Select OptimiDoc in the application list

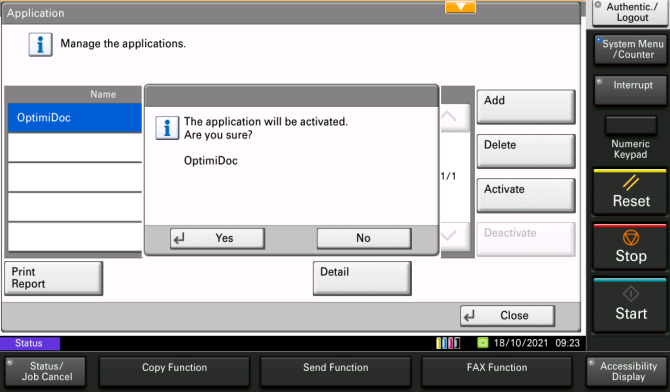tap(75, 118)
